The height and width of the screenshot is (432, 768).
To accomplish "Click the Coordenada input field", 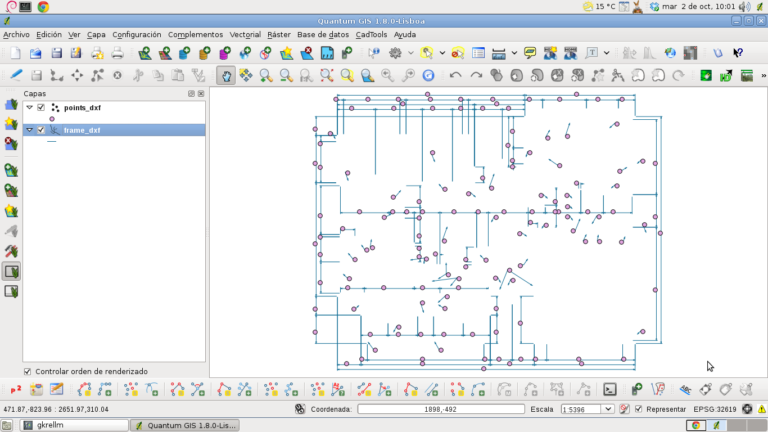I will tap(440, 409).
